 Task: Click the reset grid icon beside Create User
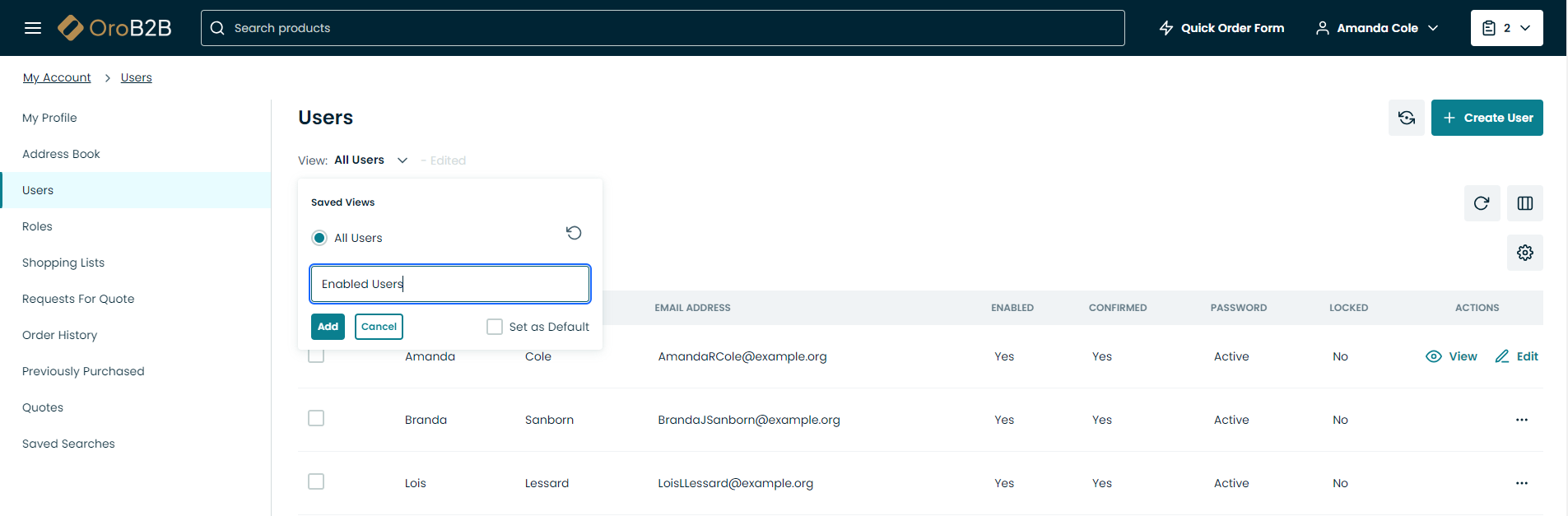1406,118
